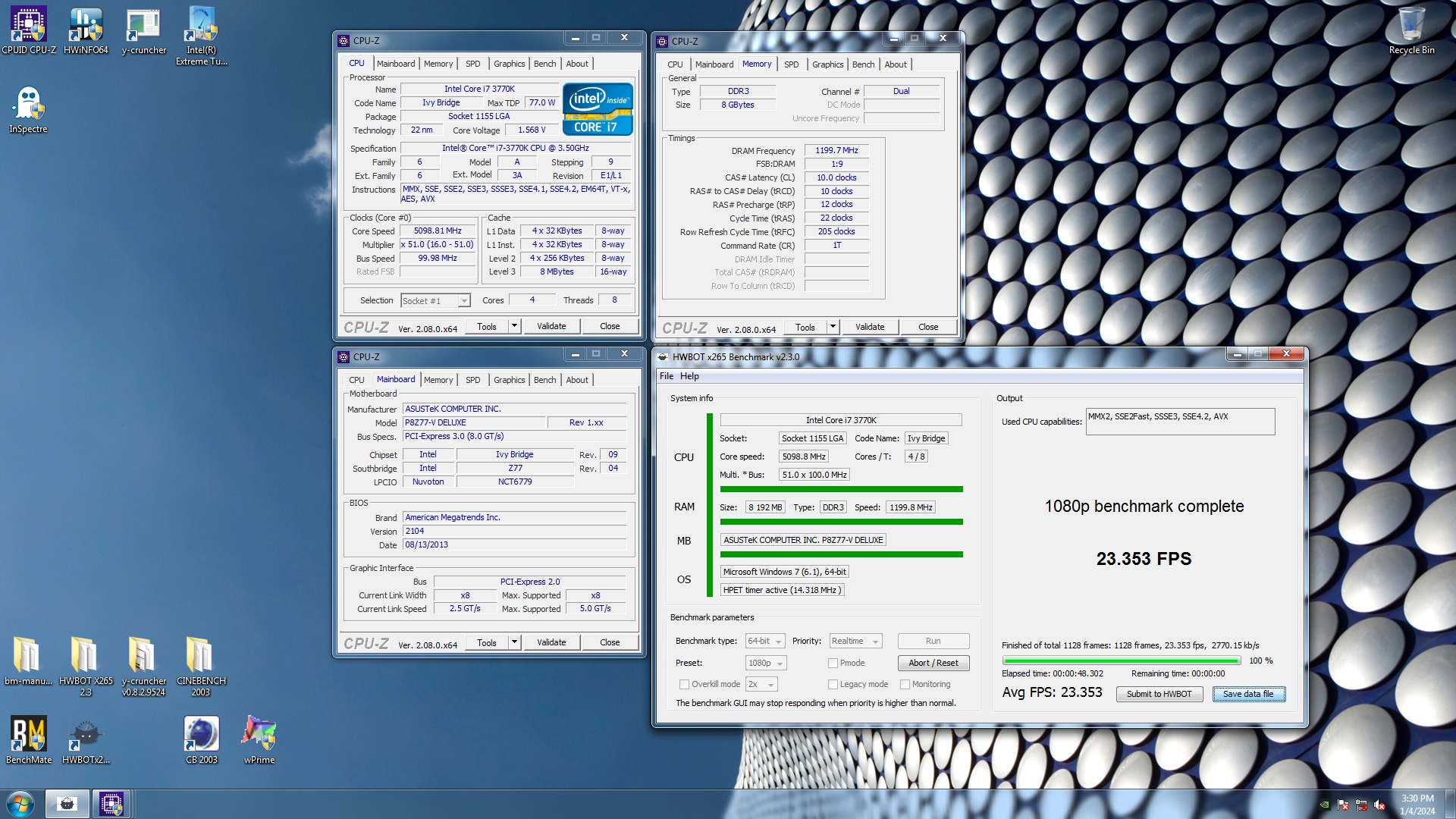Launch the HWBOTx2... desktop shortcut
The width and height of the screenshot is (1456, 819).
(86, 739)
